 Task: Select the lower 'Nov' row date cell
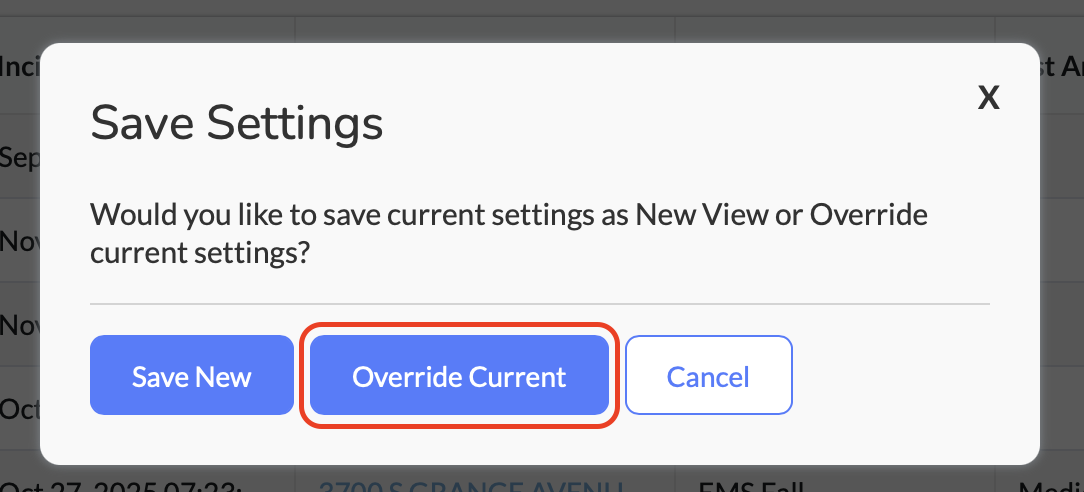point(19,325)
